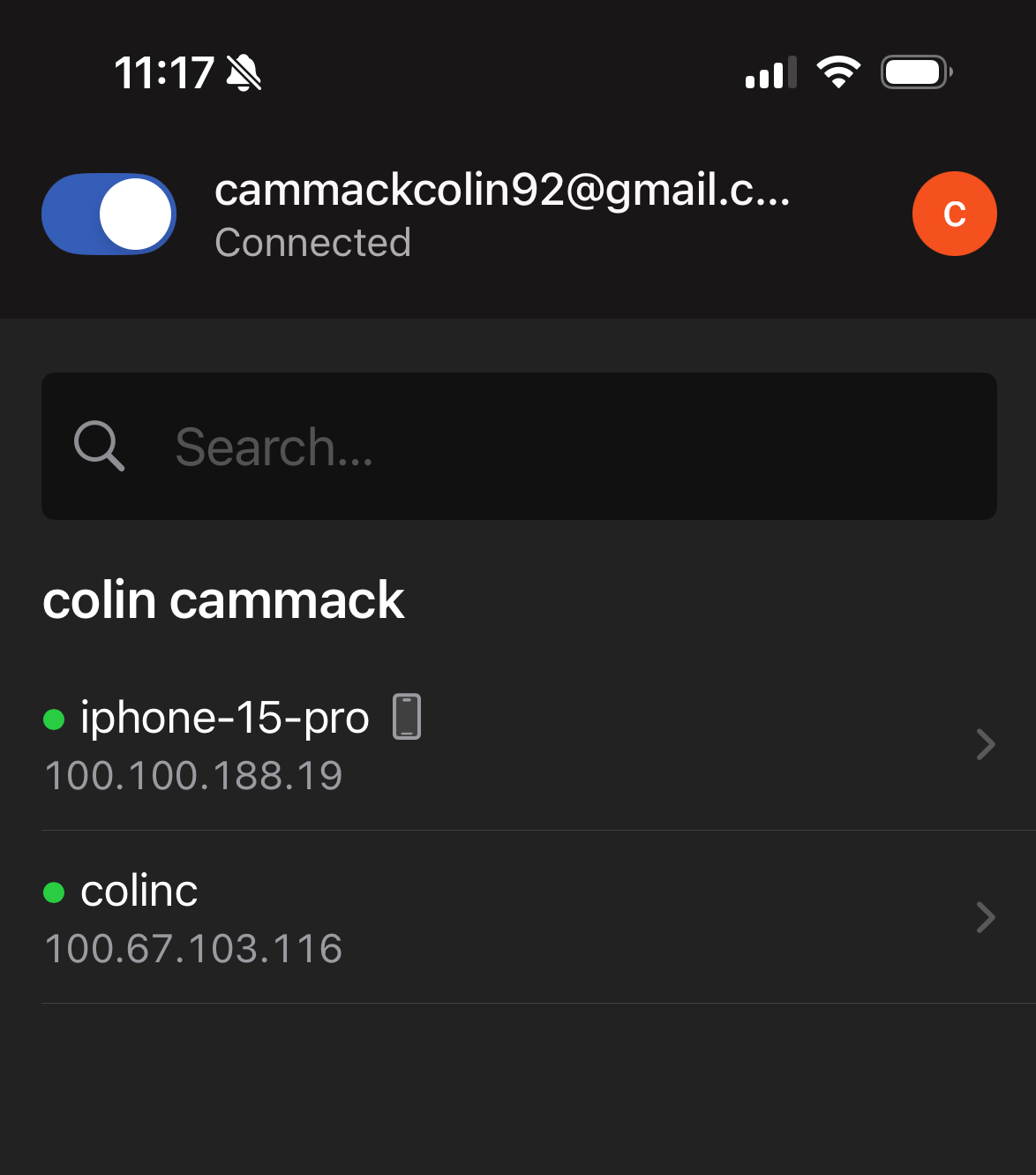
Task: Focus the Search devices field
Action: pos(519,446)
